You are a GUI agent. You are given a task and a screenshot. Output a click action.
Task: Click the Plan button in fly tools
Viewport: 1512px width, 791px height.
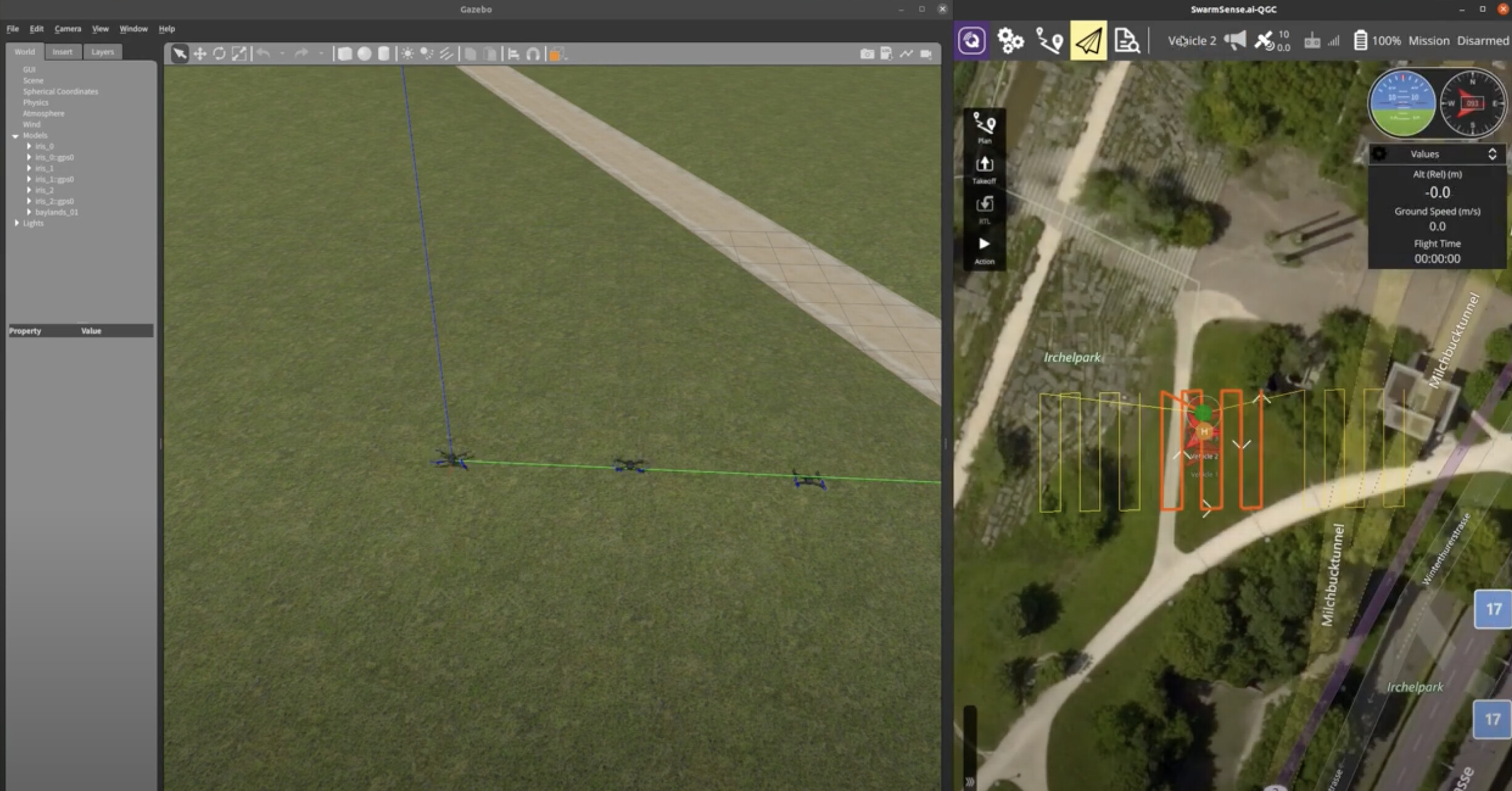click(984, 128)
